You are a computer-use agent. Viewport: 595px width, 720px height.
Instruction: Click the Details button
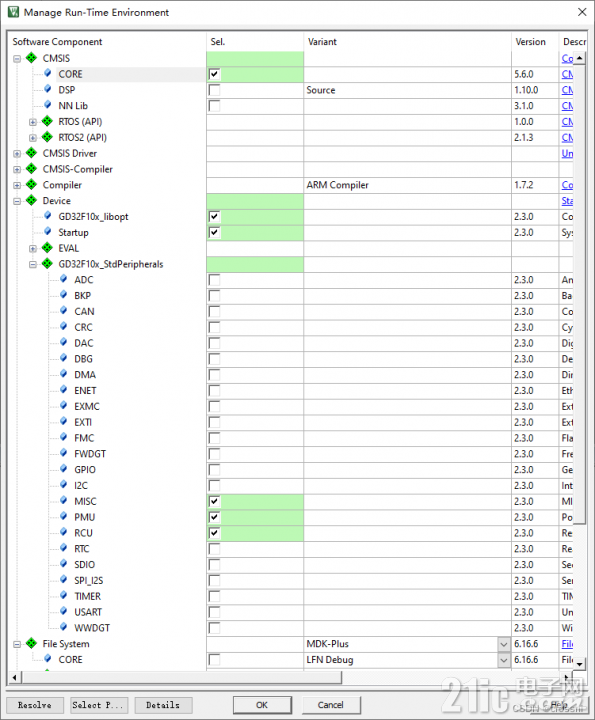pos(163,705)
